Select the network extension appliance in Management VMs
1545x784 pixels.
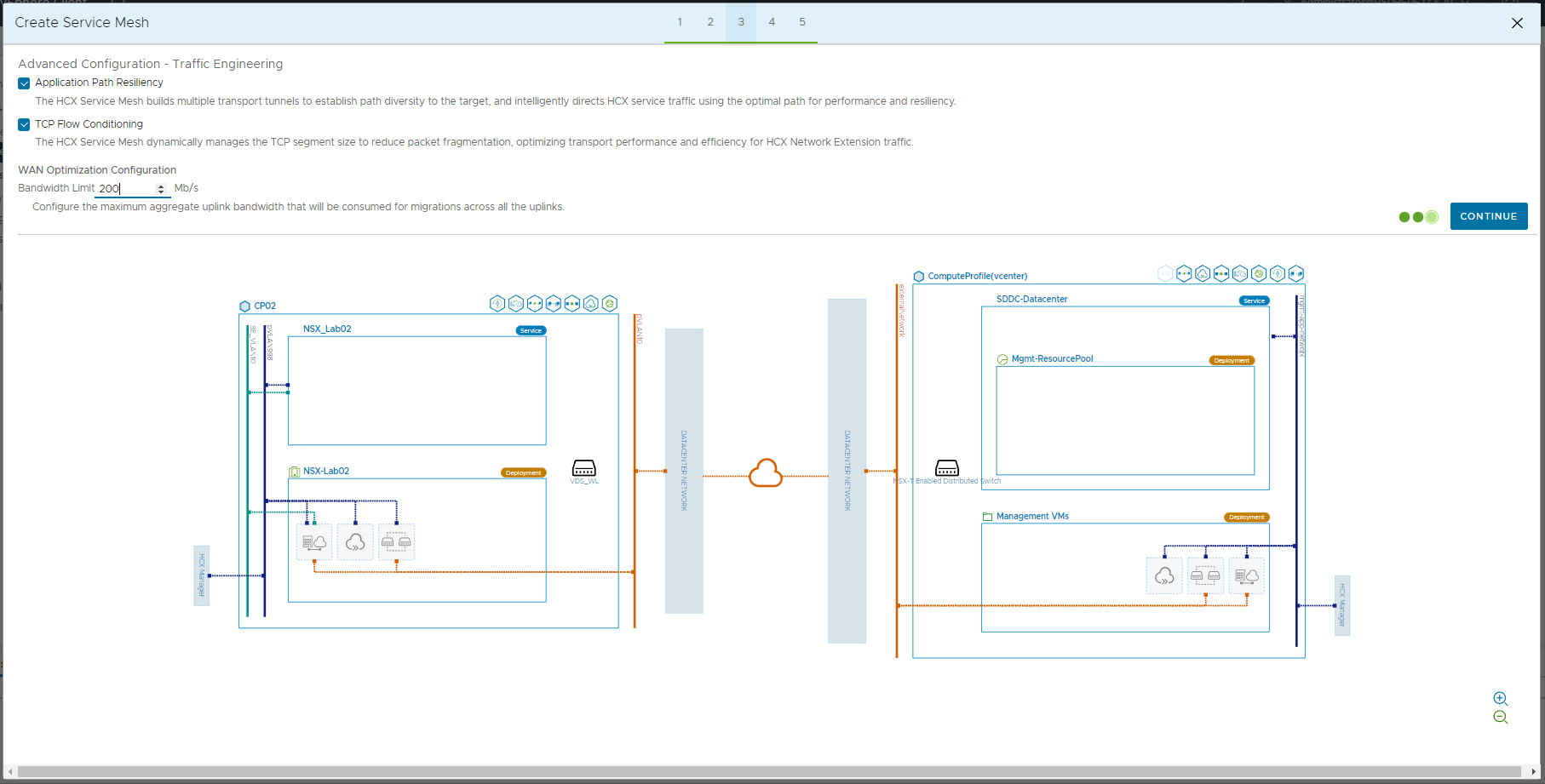point(1205,576)
